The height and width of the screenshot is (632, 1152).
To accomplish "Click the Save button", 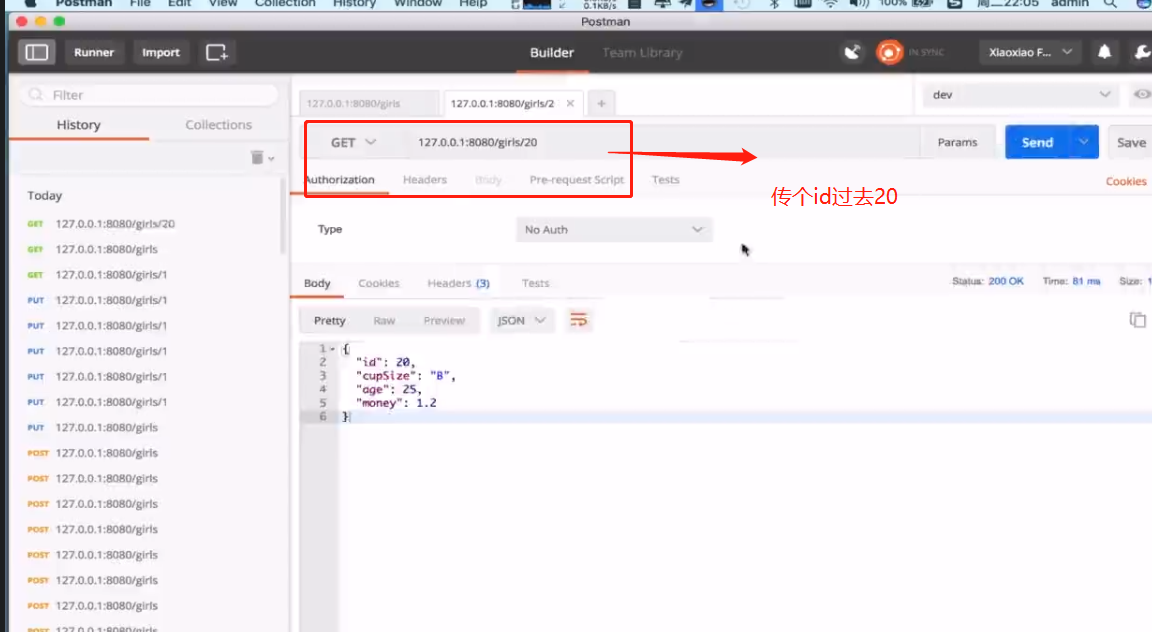I will pos(1131,143).
